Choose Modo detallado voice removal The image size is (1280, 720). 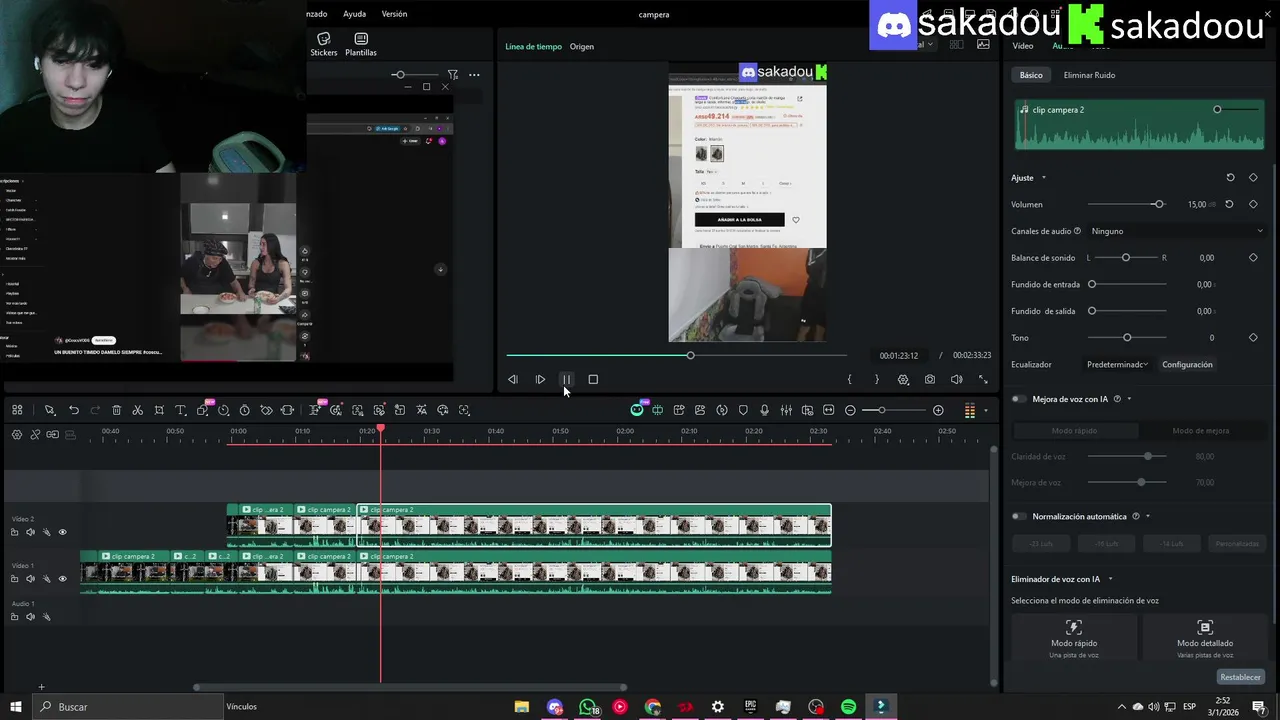tap(1205, 636)
